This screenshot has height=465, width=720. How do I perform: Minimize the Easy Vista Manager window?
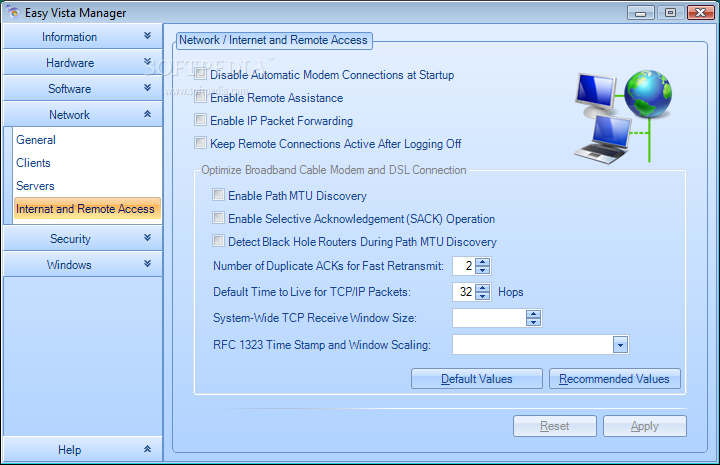pyautogui.click(x=641, y=13)
